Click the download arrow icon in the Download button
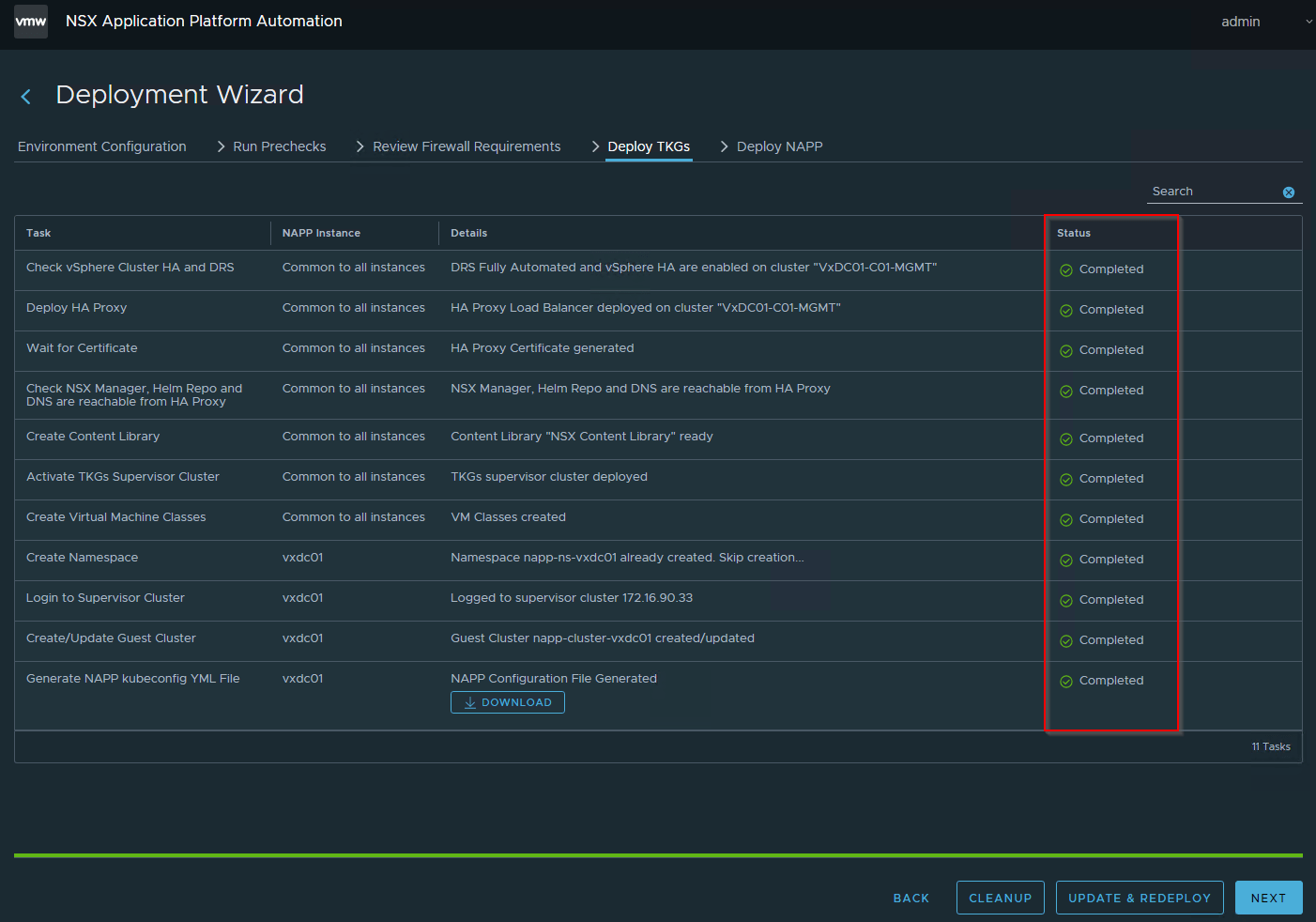This screenshot has height=922, width=1316. [470, 703]
